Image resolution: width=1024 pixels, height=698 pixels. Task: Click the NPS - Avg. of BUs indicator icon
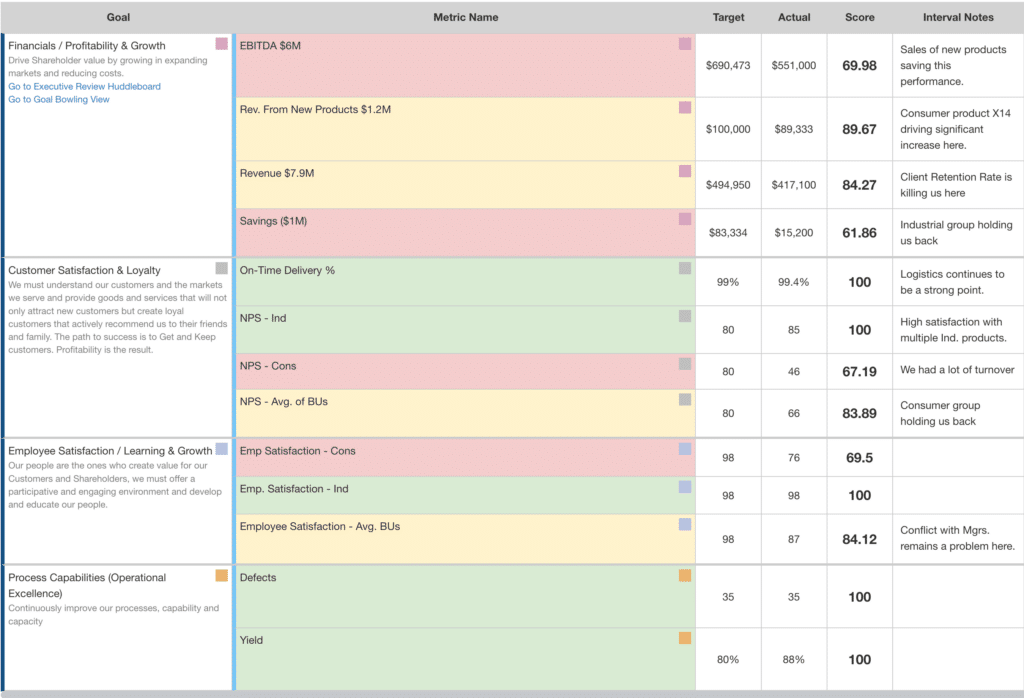point(685,399)
